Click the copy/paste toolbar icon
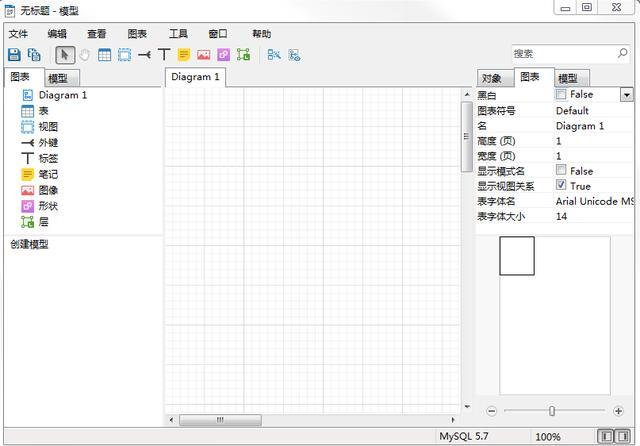 pos(34,55)
